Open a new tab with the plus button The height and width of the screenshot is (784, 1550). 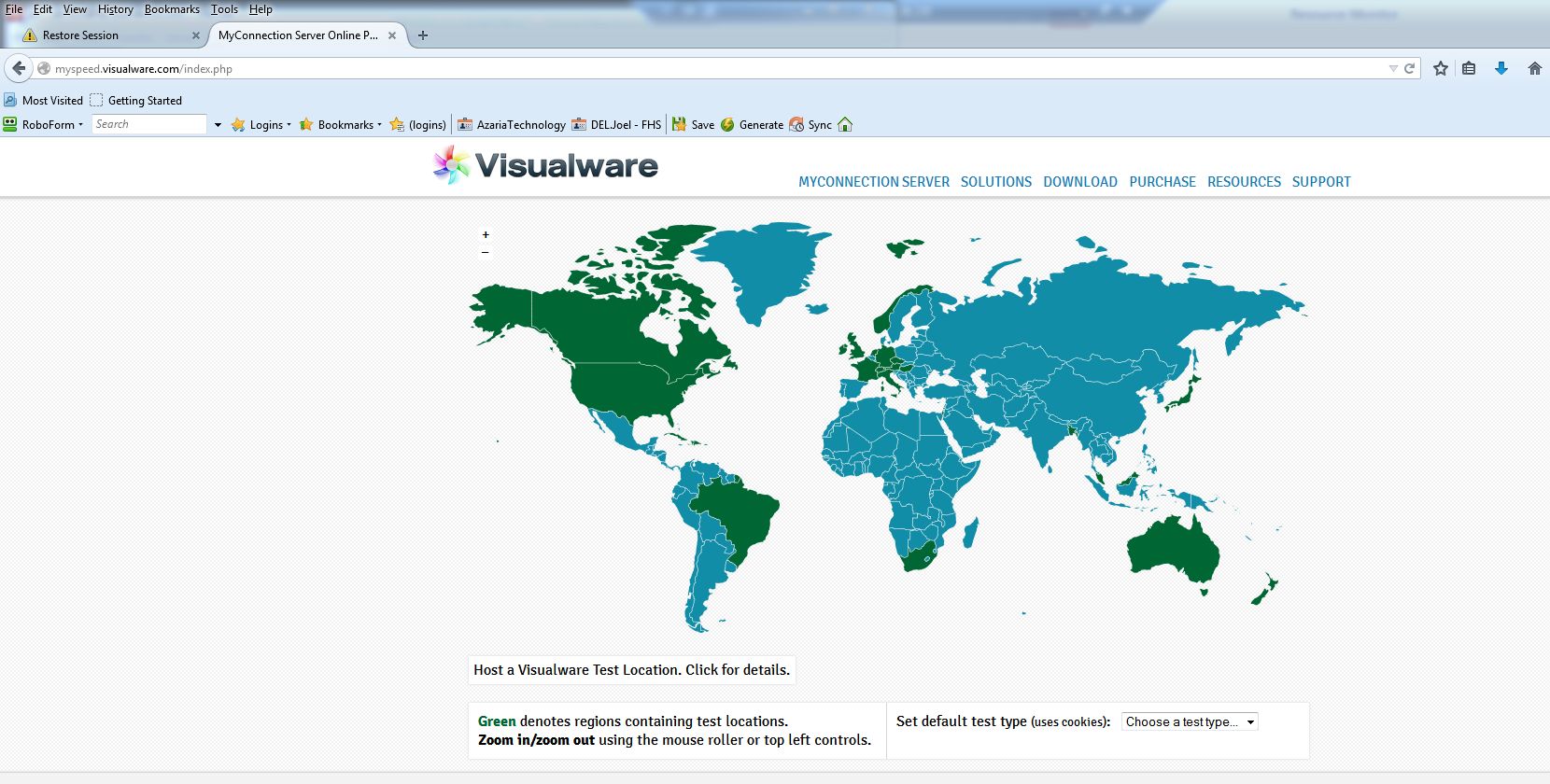pyautogui.click(x=423, y=35)
